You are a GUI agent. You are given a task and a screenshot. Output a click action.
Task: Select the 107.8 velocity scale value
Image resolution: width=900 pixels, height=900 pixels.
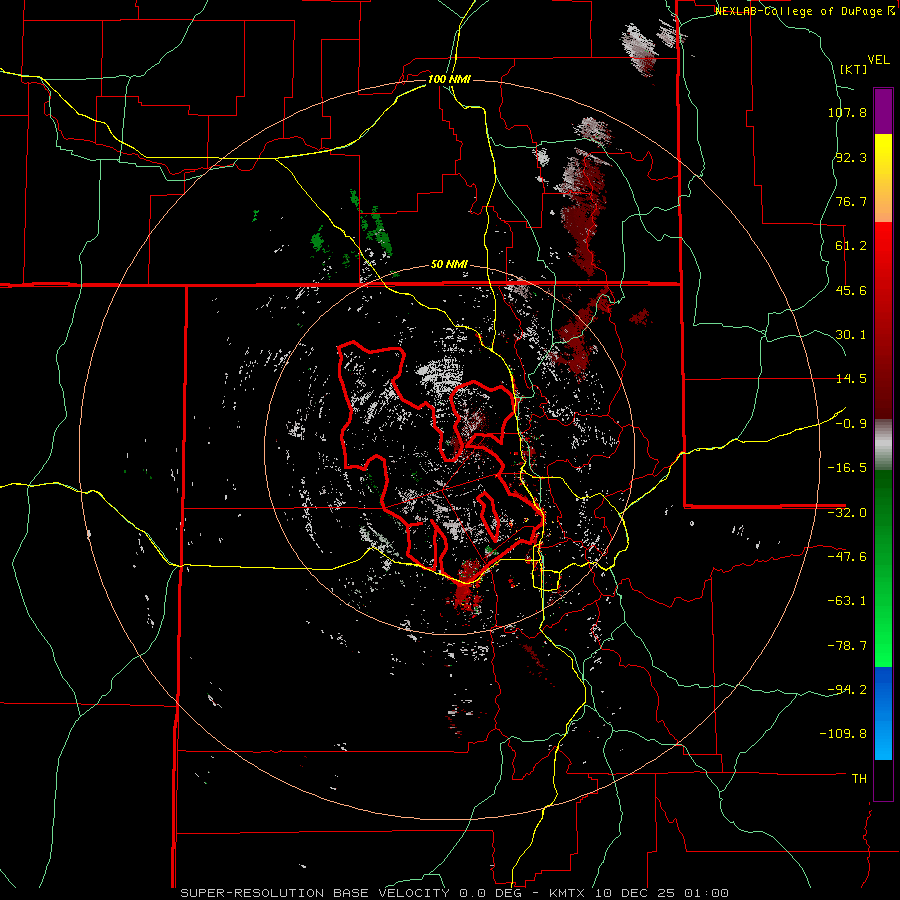847,112
